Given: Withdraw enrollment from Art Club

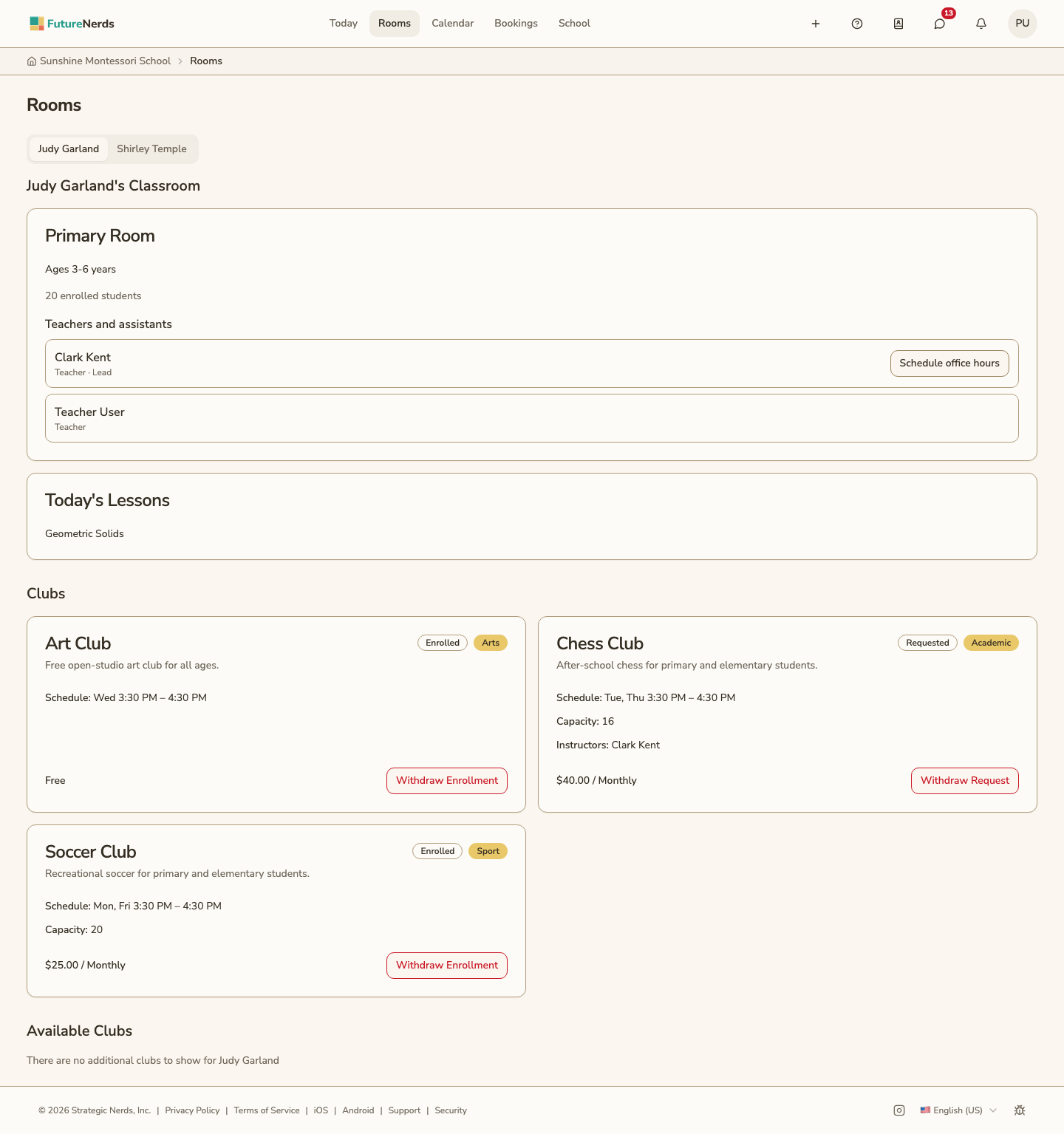Looking at the screenshot, I should click(x=447, y=781).
